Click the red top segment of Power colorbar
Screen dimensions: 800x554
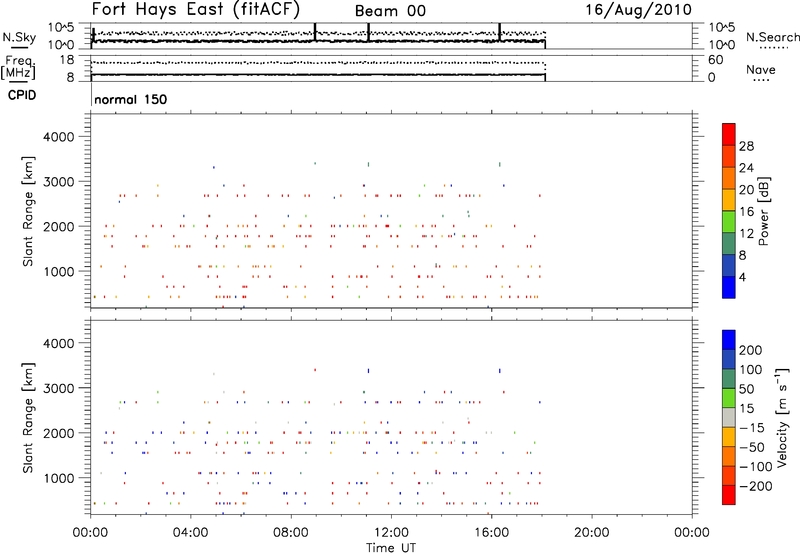point(729,134)
